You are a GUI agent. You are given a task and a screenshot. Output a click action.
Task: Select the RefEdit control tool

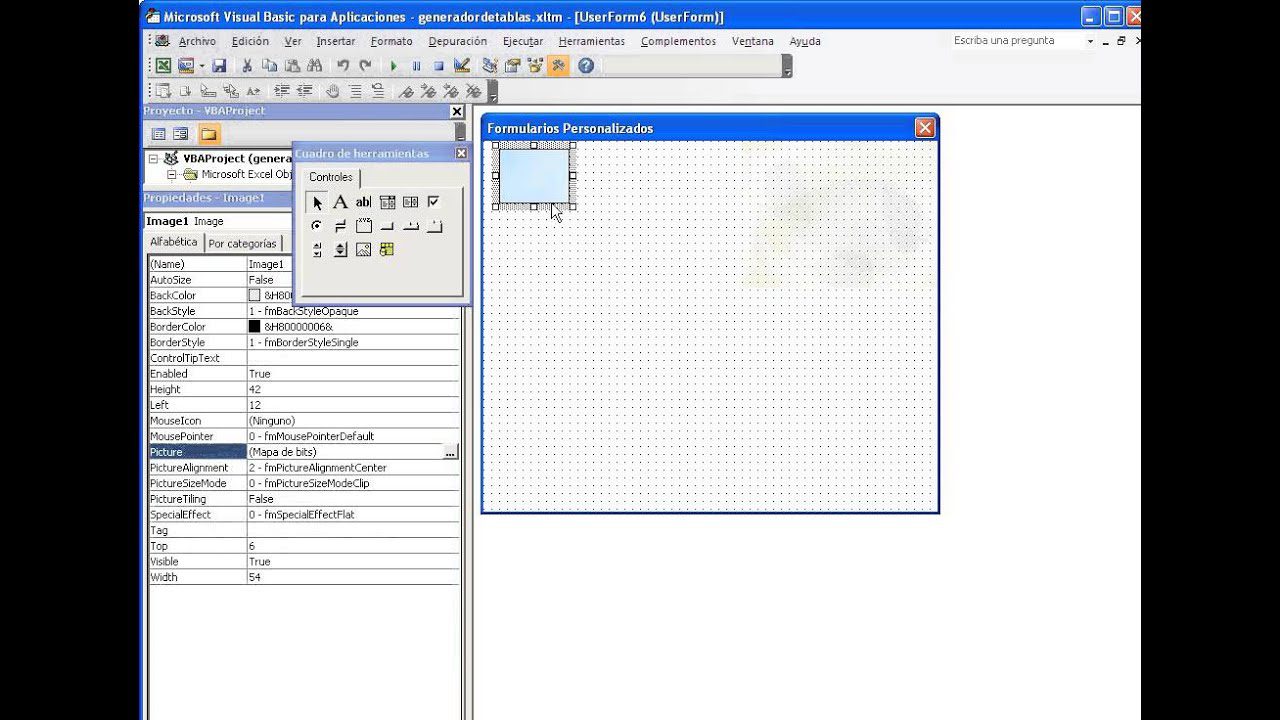tap(387, 249)
